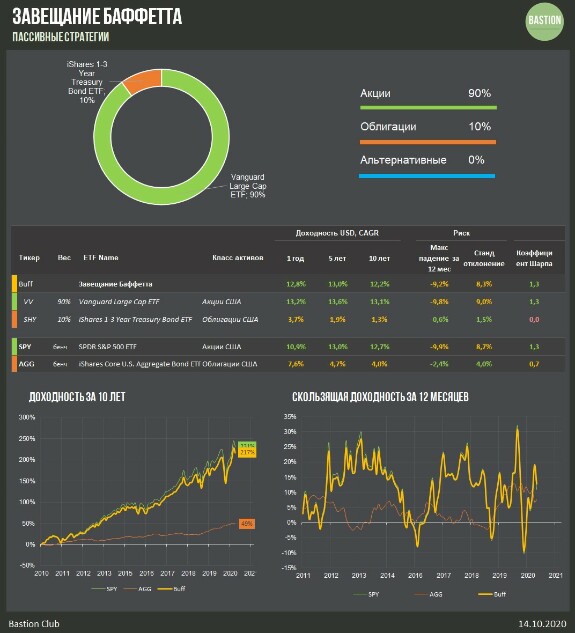Click the 'SPDR S&P 500 ETF' name
Image resolution: width=575 pixels, height=633 pixels.
pyautogui.click(x=108, y=347)
